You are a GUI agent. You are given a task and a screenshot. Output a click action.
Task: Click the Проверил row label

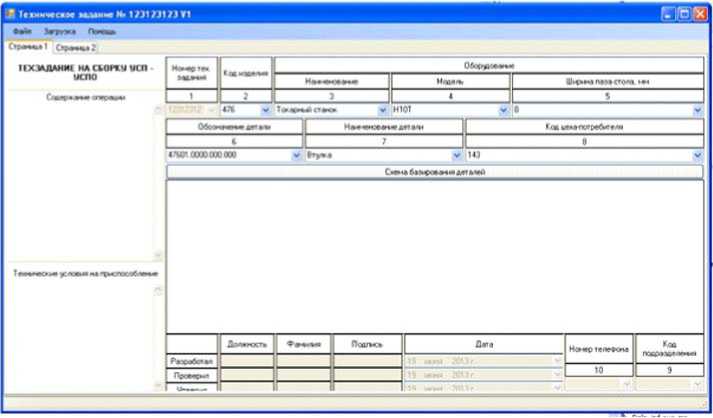[x=191, y=375]
